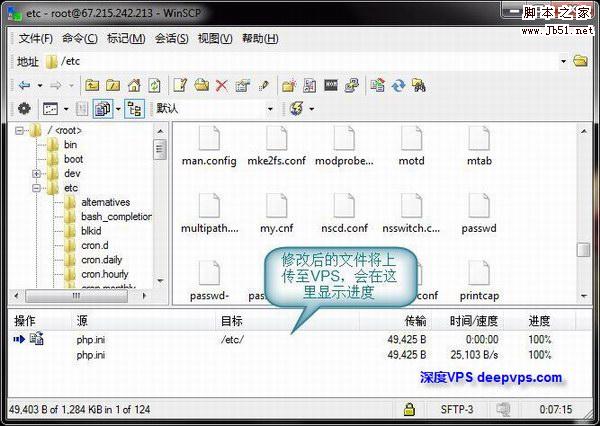Click the tree panel vertical scrollbar thumb
Image resolution: width=600 pixels, height=426 pixels.
coord(159,149)
